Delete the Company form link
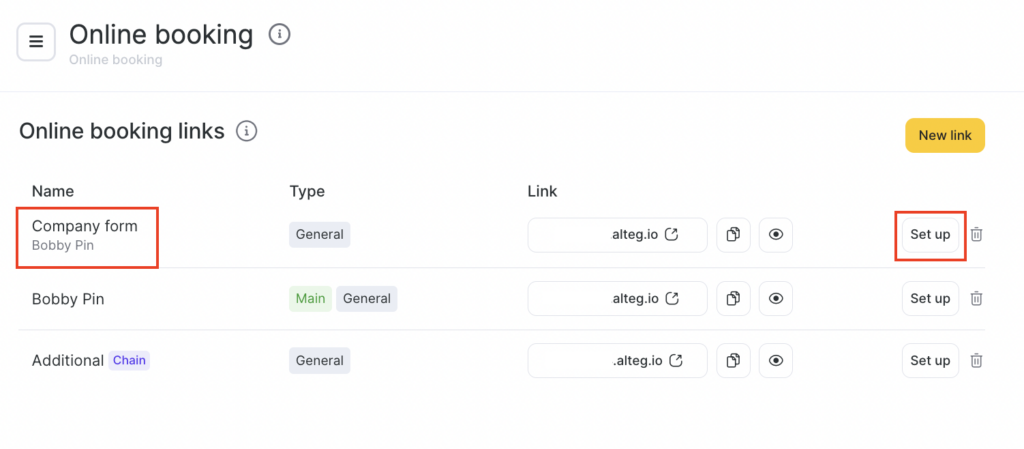 (x=977, y=235)
